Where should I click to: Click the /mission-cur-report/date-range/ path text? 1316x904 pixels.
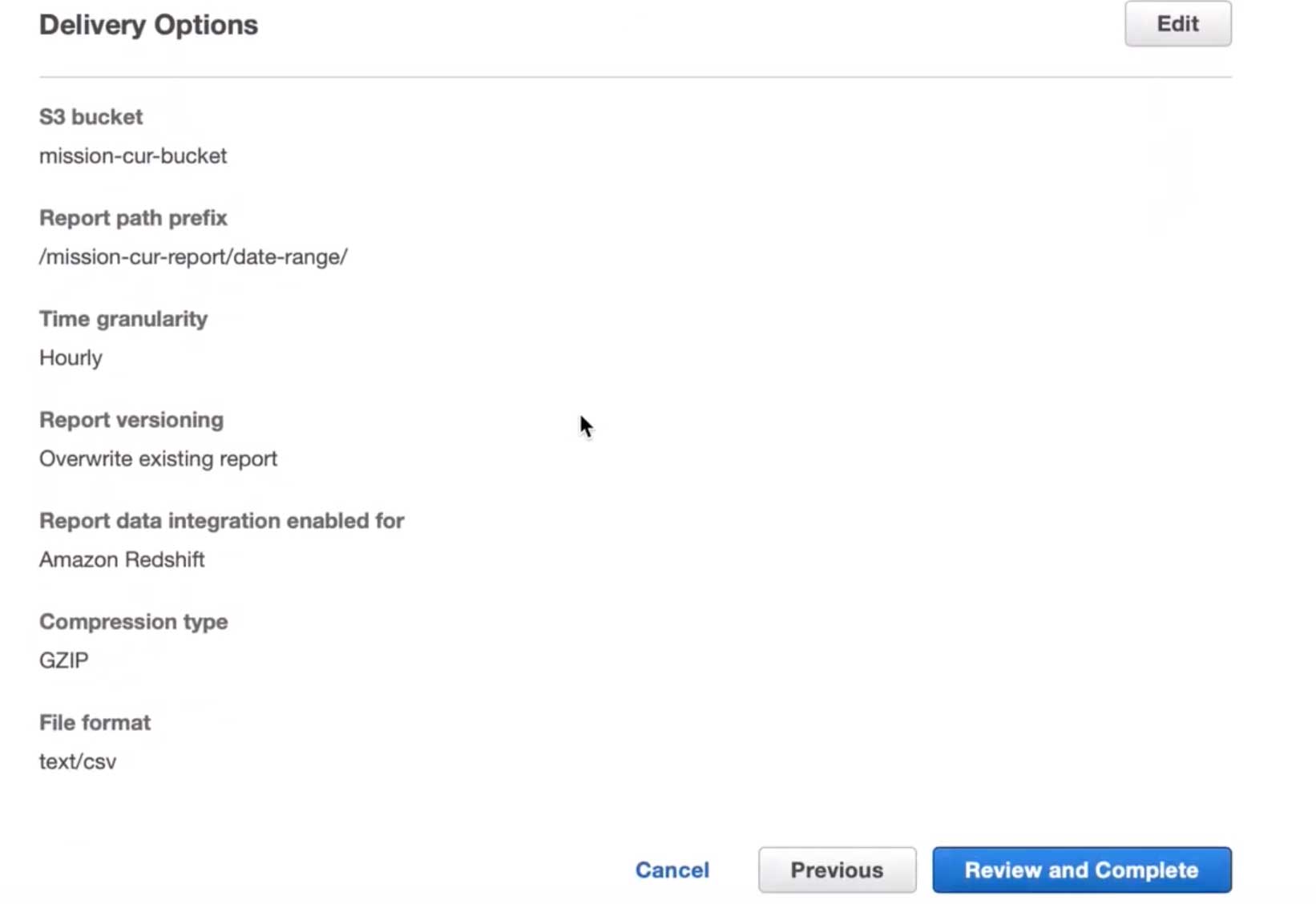pyautogui.click(x=193, y=256)
